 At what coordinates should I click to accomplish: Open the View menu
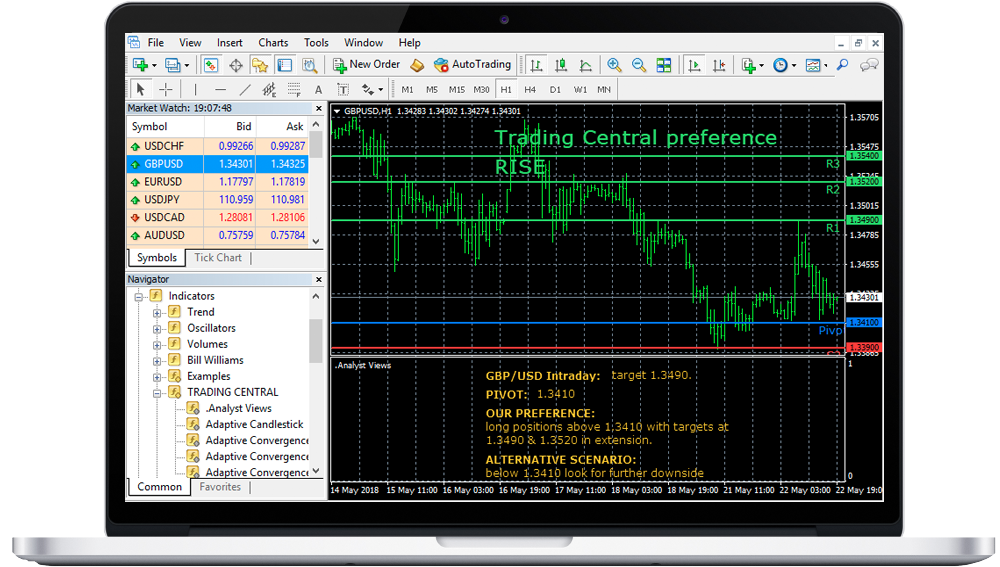(x=190, y=43)
